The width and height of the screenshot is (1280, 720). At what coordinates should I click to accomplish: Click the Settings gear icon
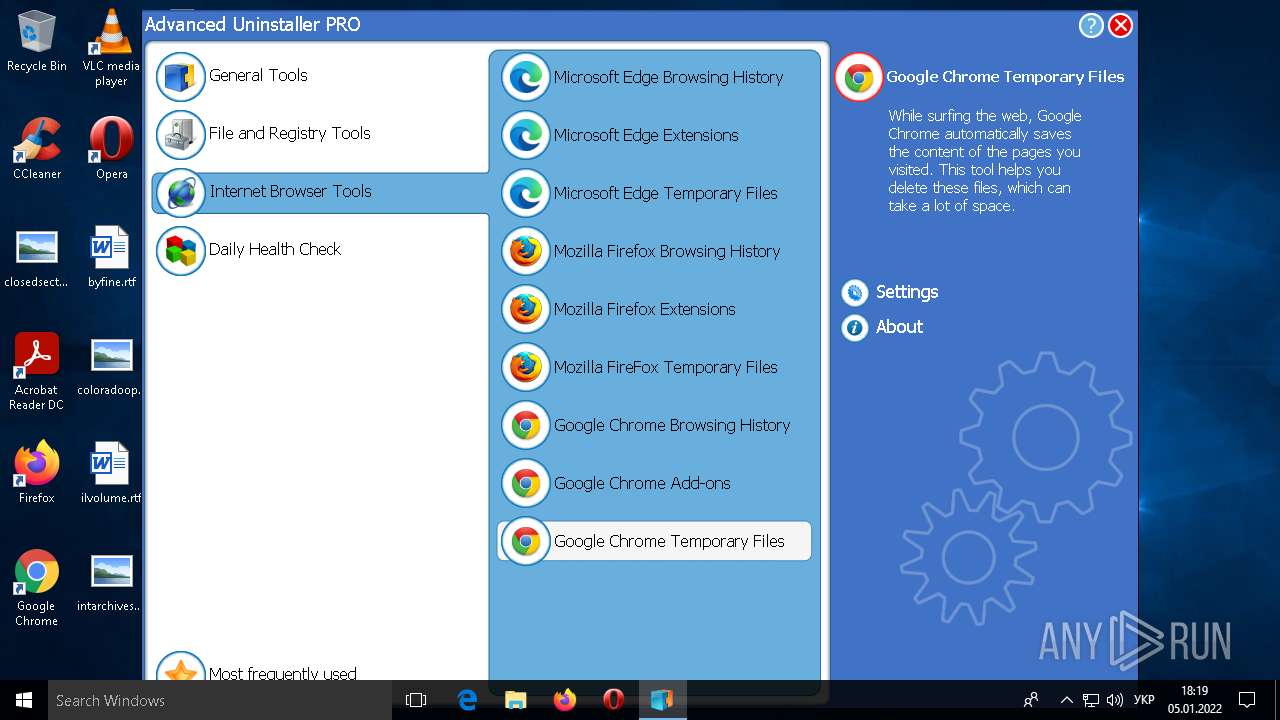pos(854,292)
